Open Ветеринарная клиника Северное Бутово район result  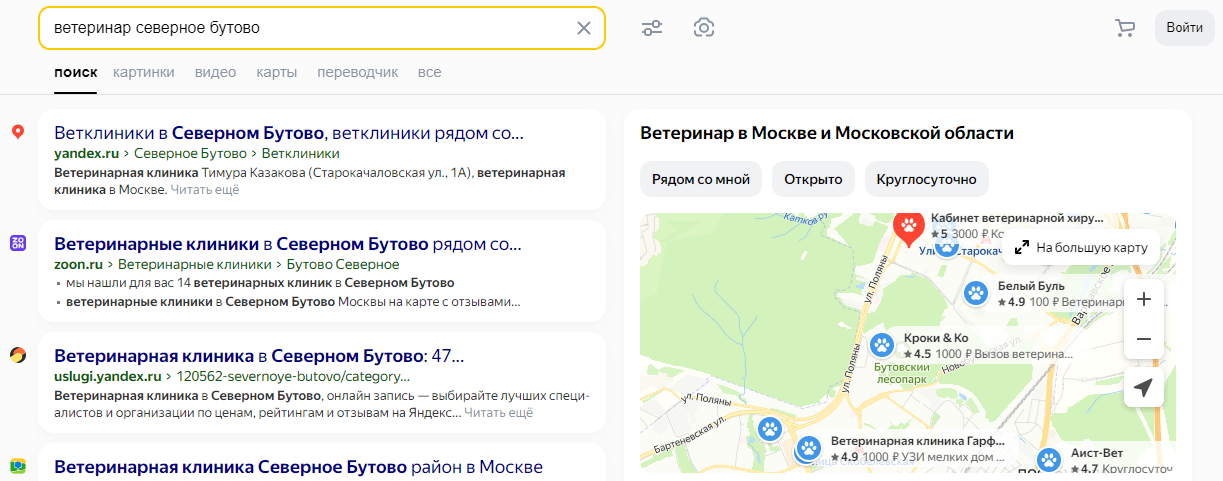tap(298, 467)
